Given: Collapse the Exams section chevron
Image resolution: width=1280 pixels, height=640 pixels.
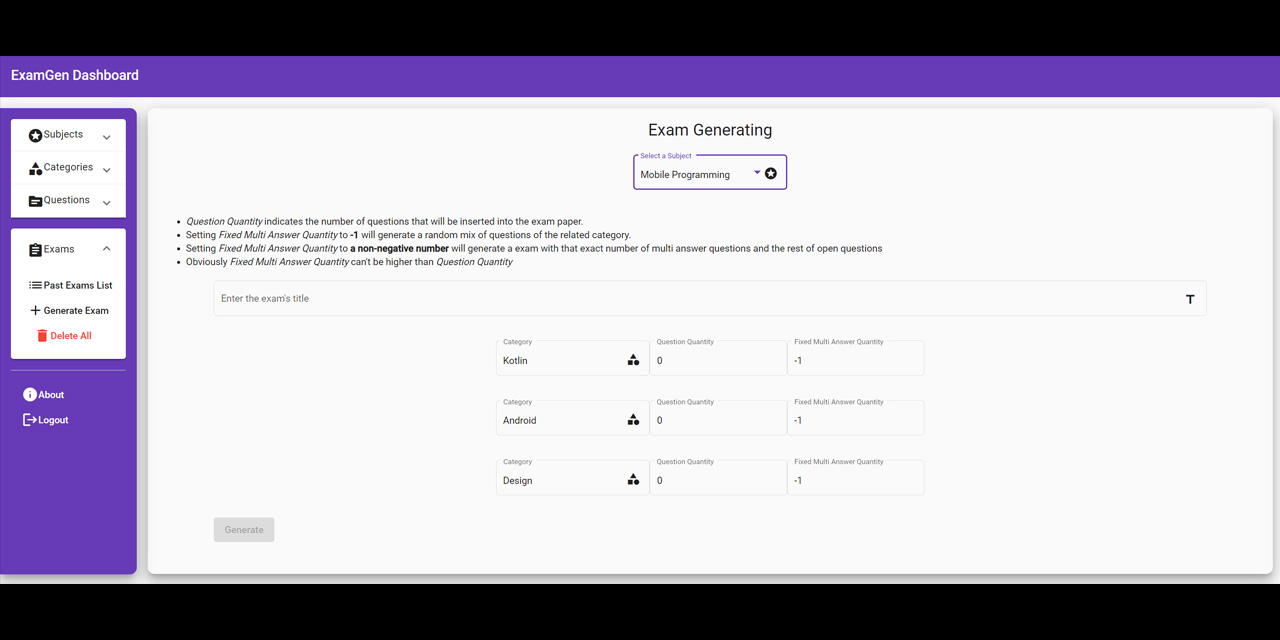Looking at the screenshot, I should (x=106, y=248).
